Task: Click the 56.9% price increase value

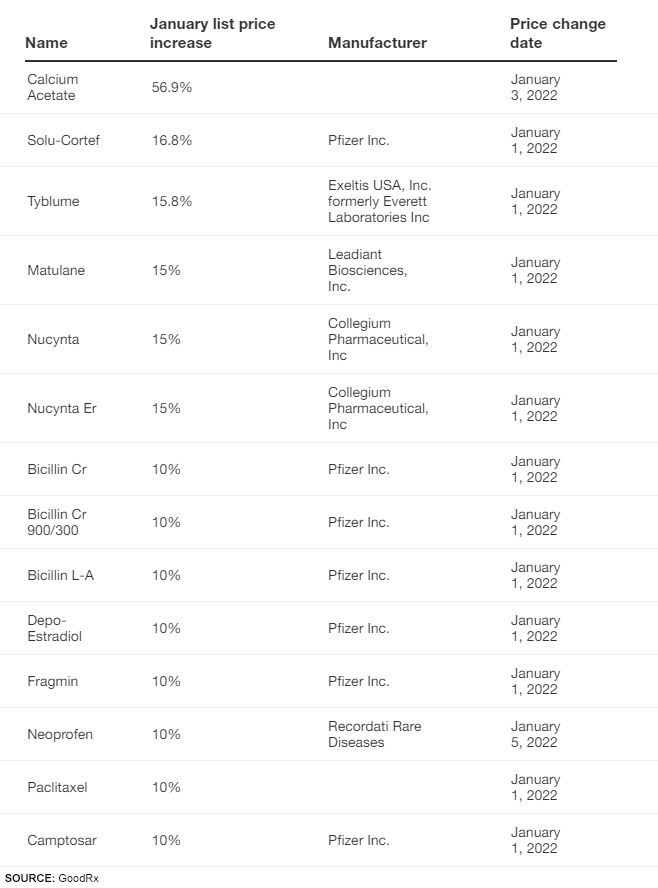Action: pyautogui.click(x=171, y=87)
